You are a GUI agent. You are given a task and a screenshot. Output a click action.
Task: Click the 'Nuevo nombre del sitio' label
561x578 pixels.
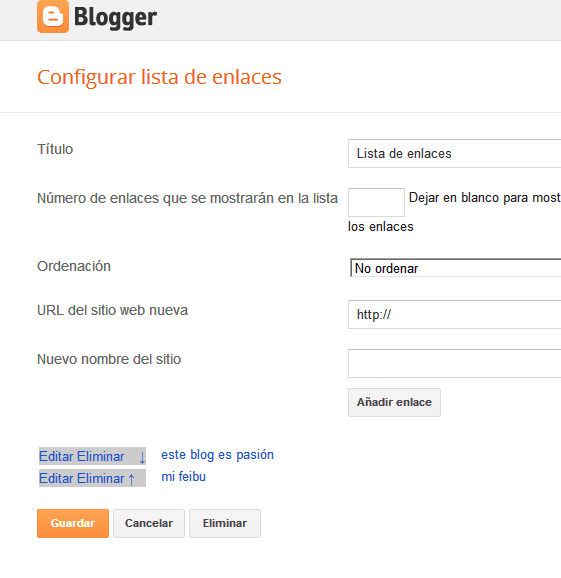(x=109, y=359)
